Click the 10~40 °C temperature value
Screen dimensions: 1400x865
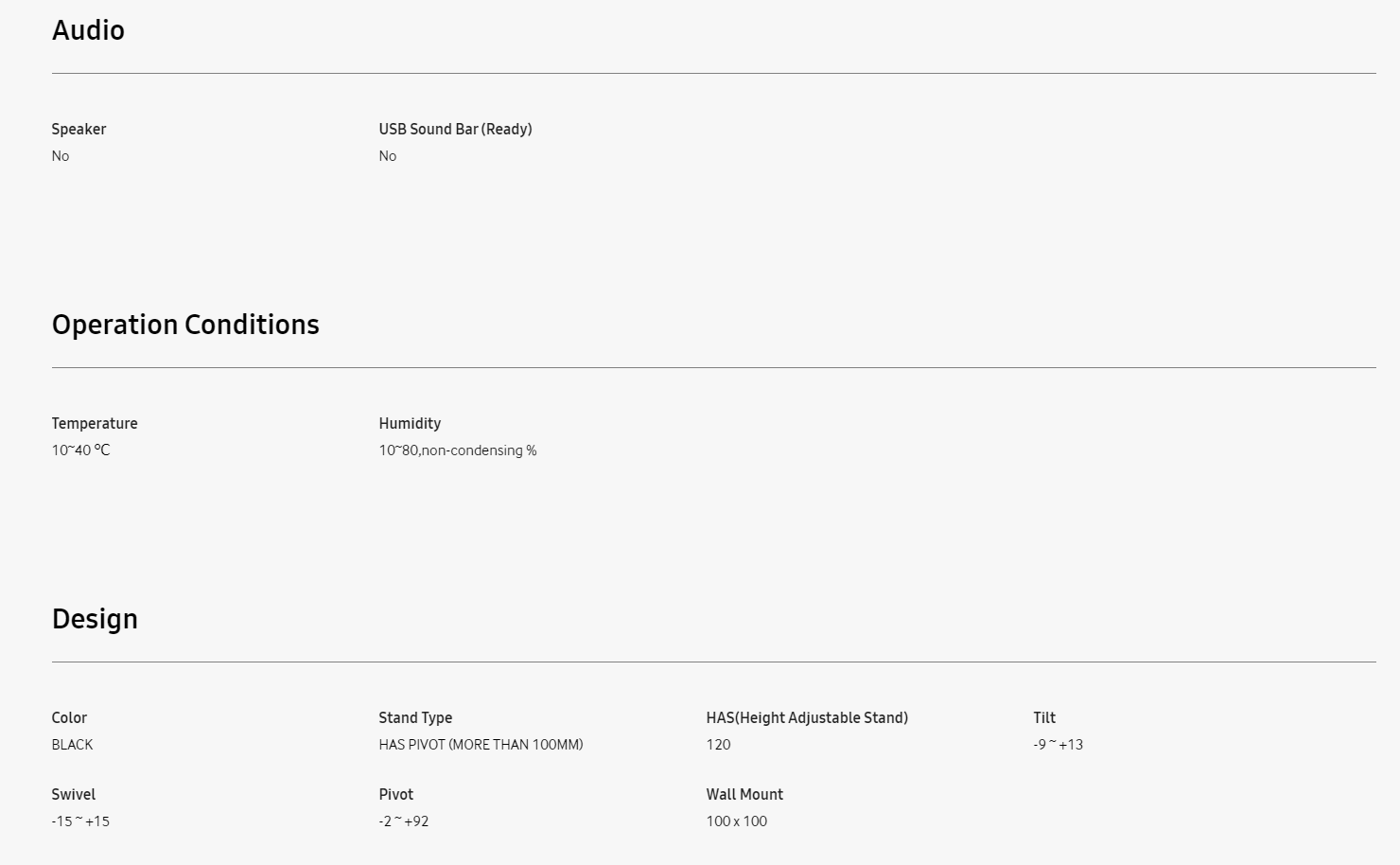[80, 450]
